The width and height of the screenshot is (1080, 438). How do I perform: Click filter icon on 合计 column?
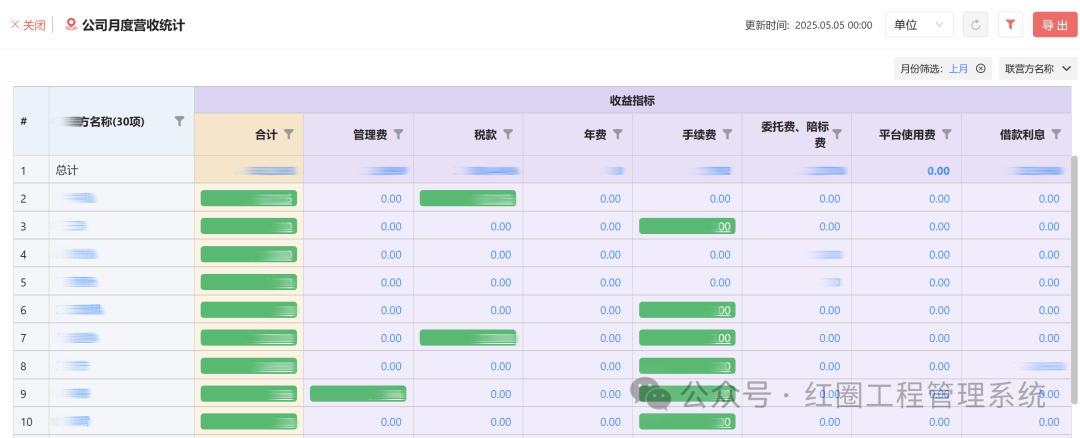click(x=289, y=134)
